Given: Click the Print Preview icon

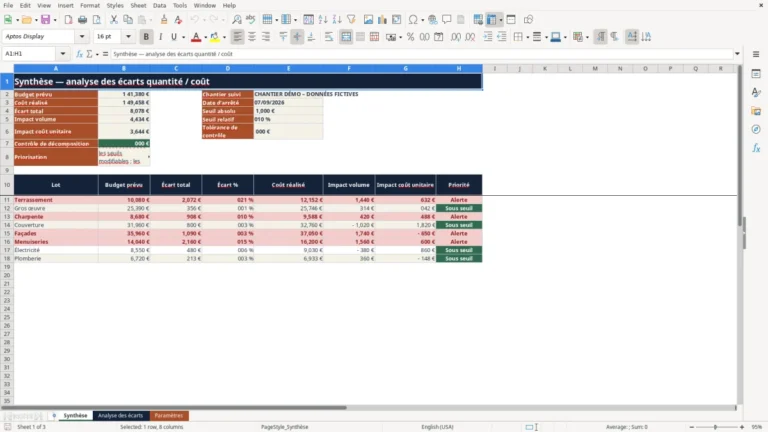Looking at the screenshot, I should [96, 20].
